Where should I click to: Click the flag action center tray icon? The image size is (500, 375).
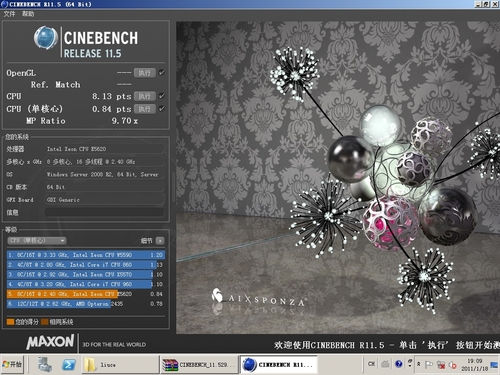429,364
